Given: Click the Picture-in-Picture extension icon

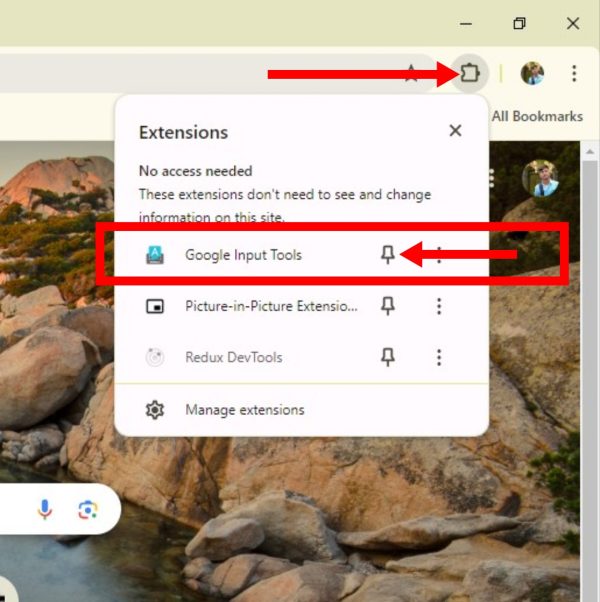Looking at the screenshot, I should [155, 306].
